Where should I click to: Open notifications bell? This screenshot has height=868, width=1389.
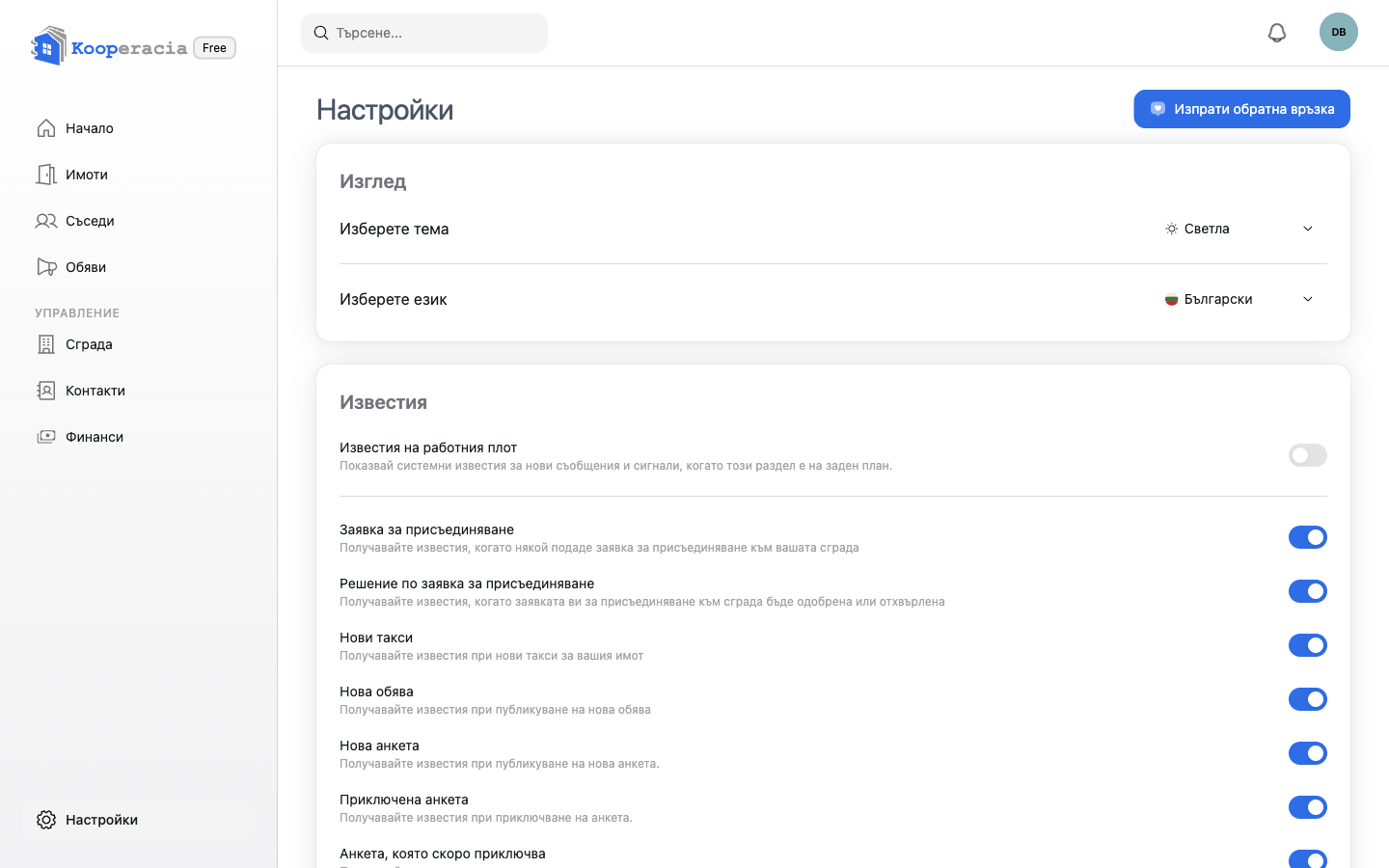(1277, 33)
